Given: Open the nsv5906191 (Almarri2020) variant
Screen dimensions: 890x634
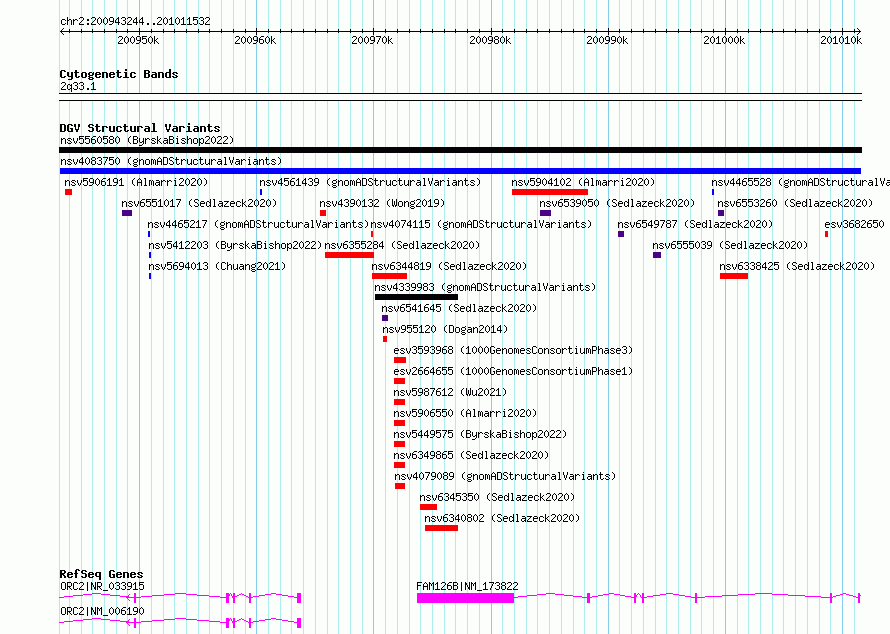Looking at the screenshot, I should (x=136, y=182).
